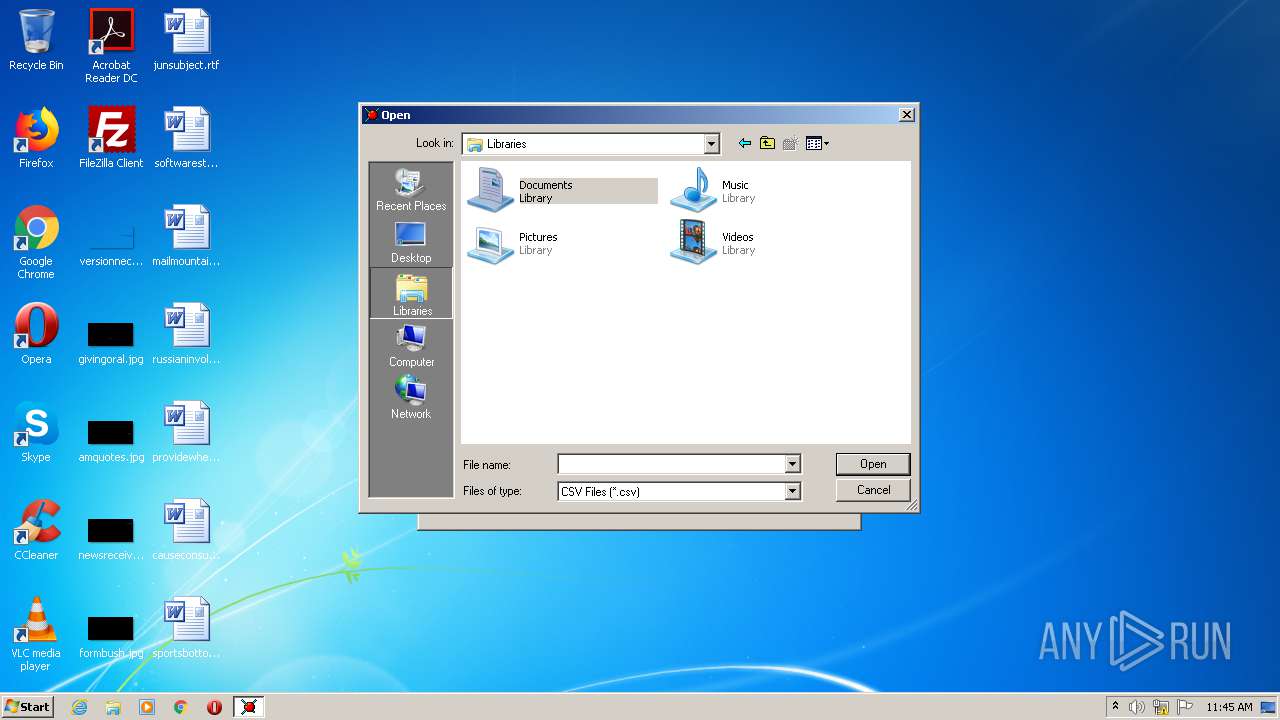Select Recycle Bin desktop icon
1280x720 pixels.
click(36, 41)
